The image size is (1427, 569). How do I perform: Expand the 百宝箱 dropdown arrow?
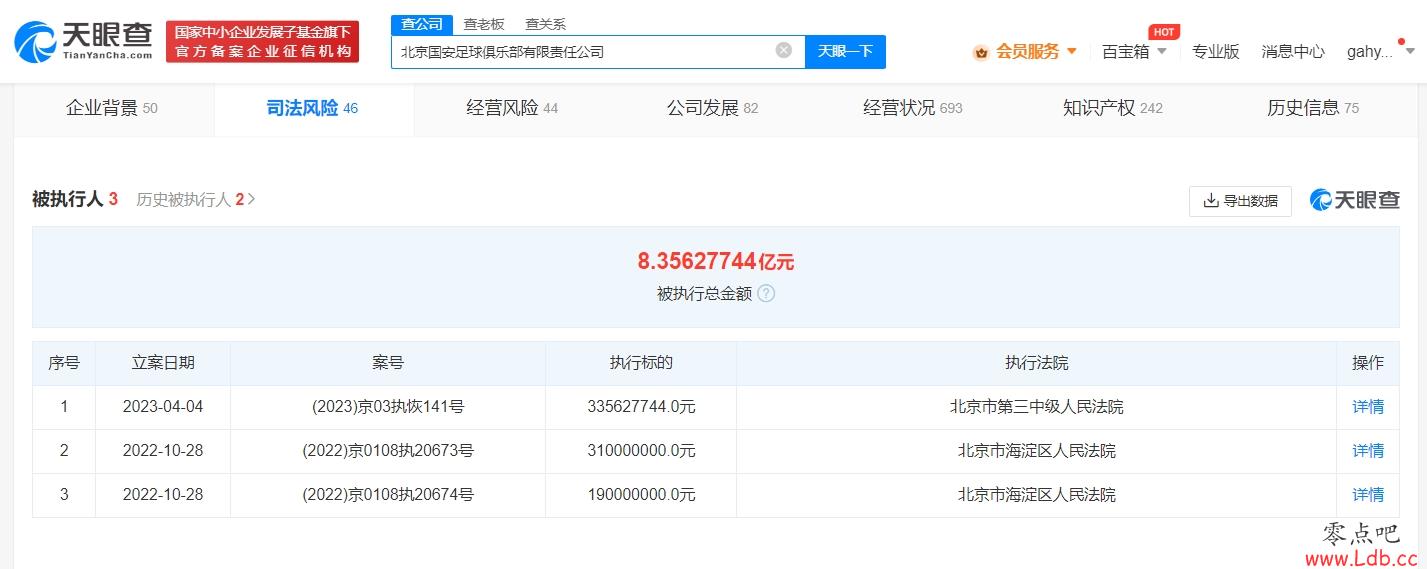click(1161, 51)
